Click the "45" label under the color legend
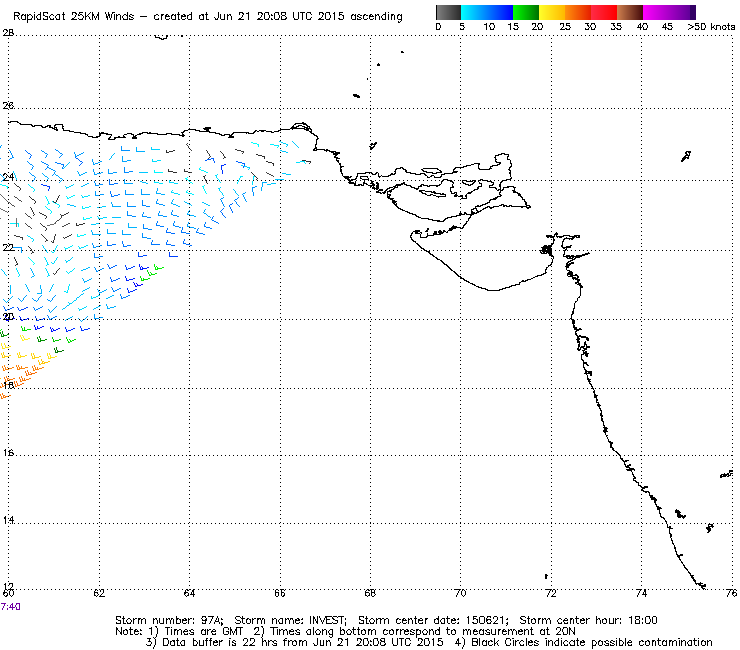 (667, 27)
